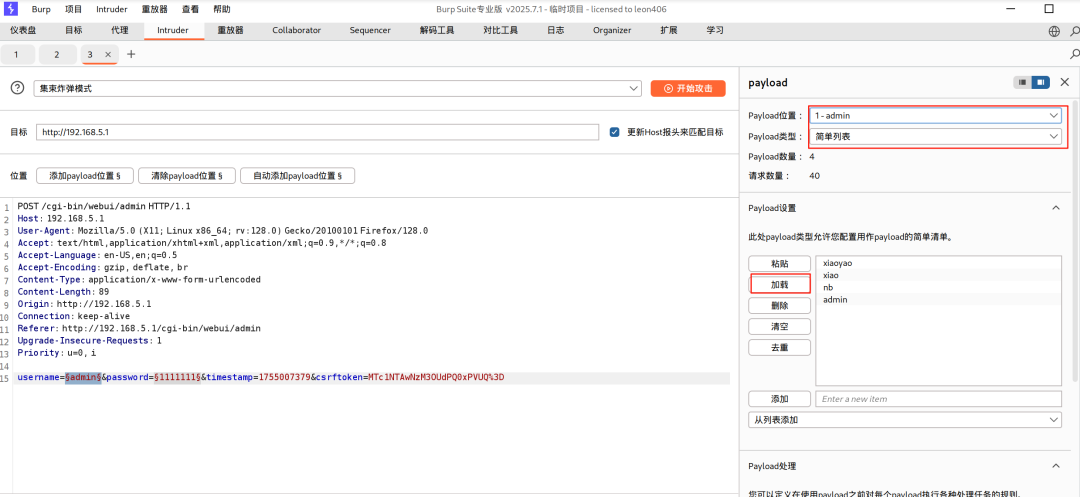
Task: Click the 添加 add item button
Action: (x=779, y=399)
